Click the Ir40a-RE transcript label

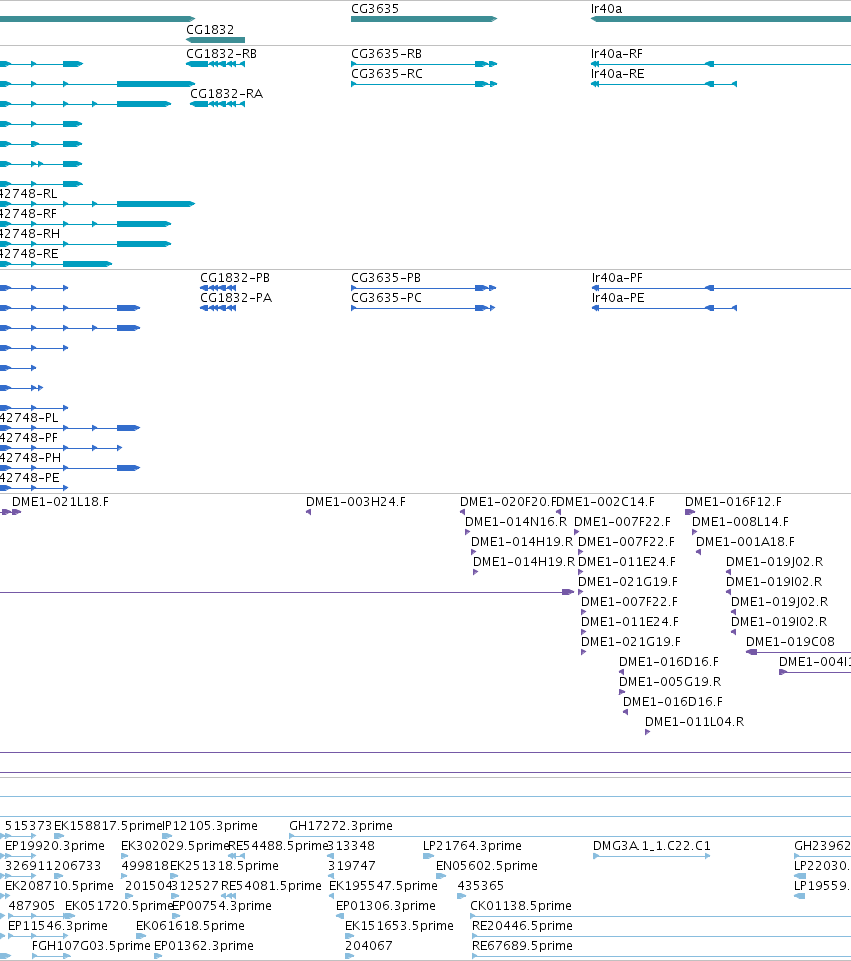pyautogui.click(x=618, y=74)
